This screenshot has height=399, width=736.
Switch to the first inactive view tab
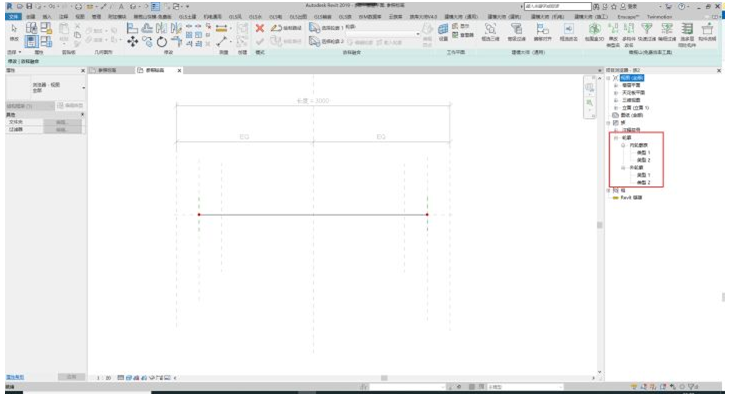click(107, 70)
